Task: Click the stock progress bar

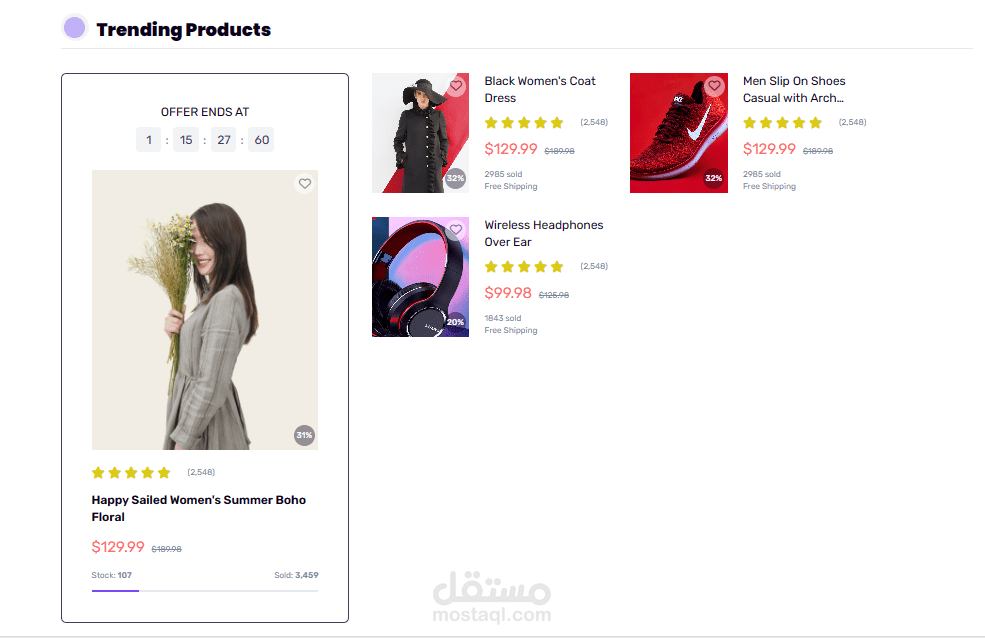Action: pos(204,591)
